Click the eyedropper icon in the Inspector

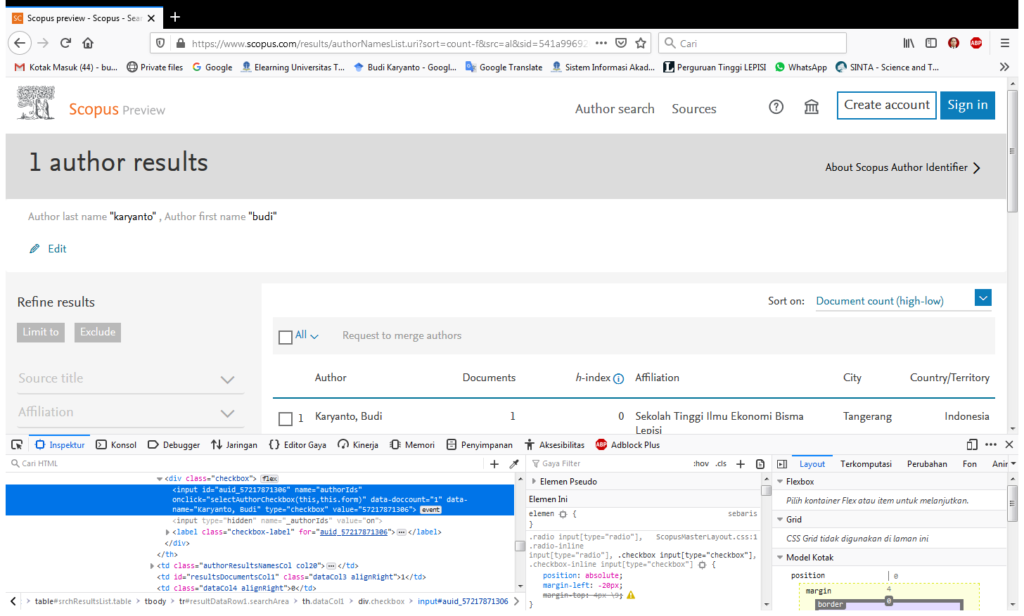pyautogui.click(x=514, y=464)
